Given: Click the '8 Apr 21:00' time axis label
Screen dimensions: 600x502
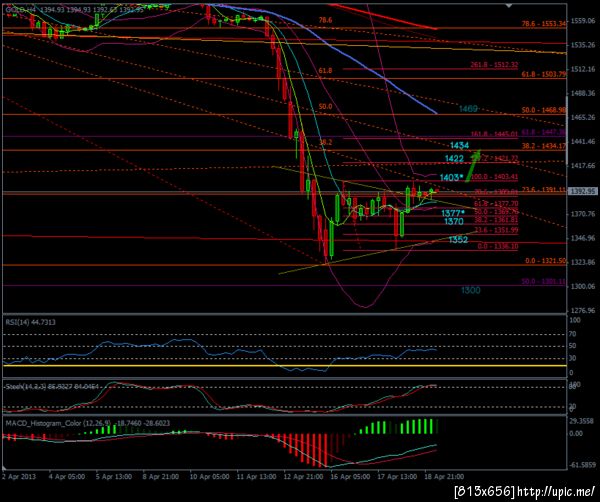Looking at the screenshot, I should (x=161, y=476).
